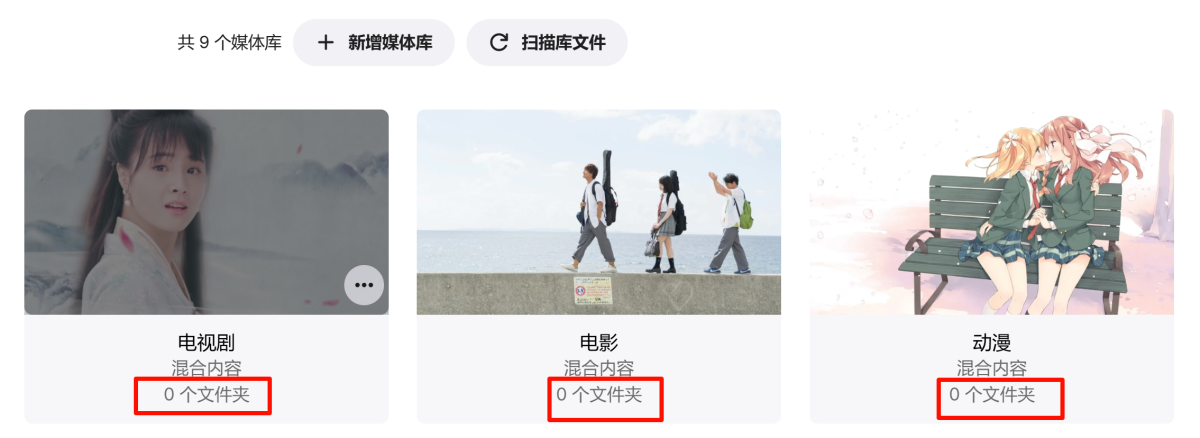Click the 新增媒体库 button label

coord(390,43)
